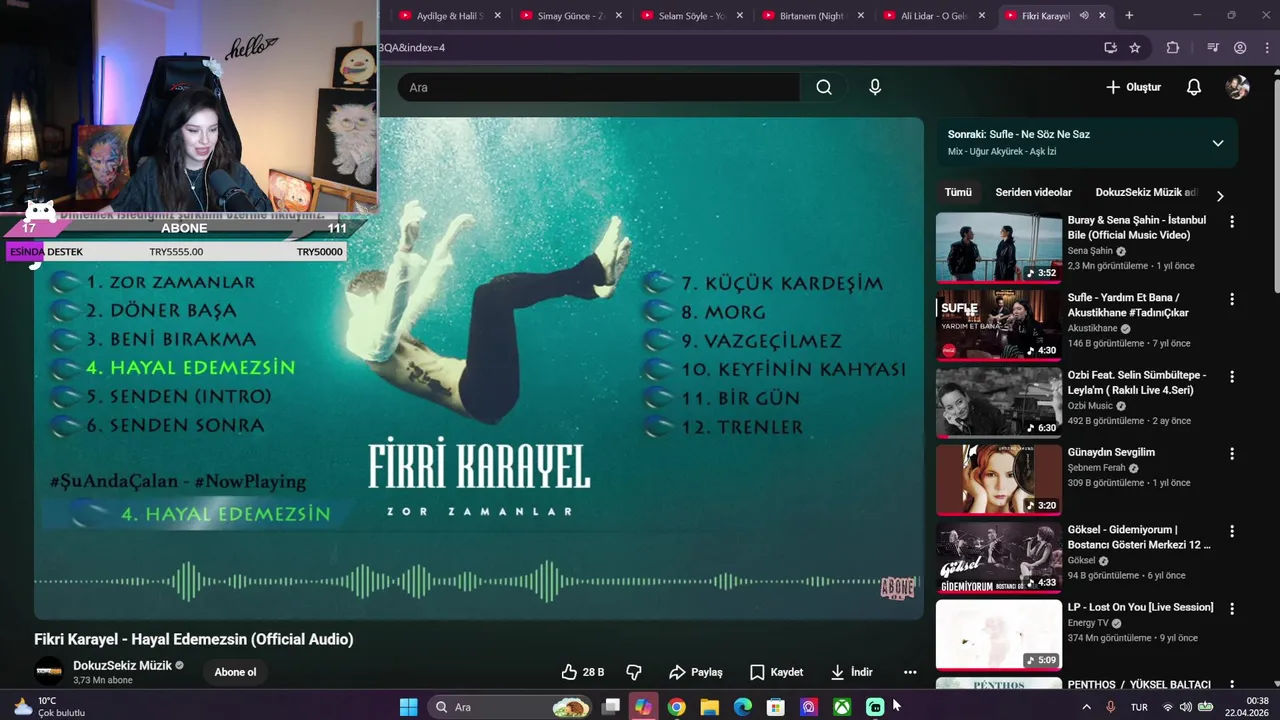Open Ozbi Leyla'm video thumbnail
This screenshot has width=1280, height=720.
[x=998, y=402]
